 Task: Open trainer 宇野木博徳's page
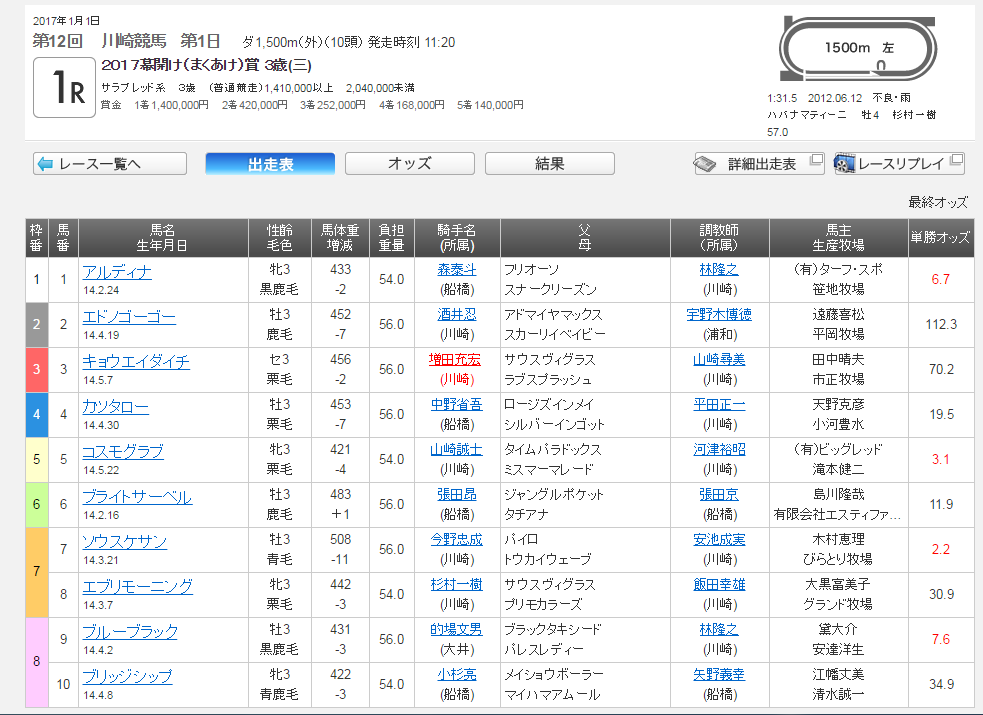pos(718,315)
